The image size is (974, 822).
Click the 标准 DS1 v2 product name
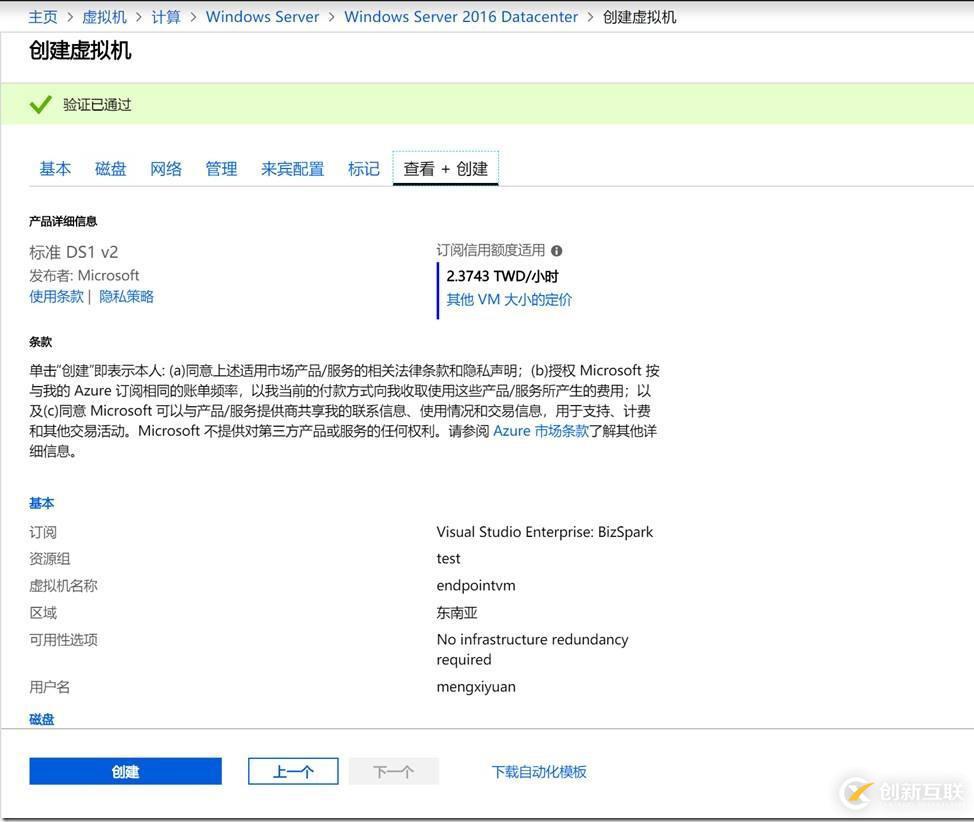pyautogui.click(x=73, y=252)
